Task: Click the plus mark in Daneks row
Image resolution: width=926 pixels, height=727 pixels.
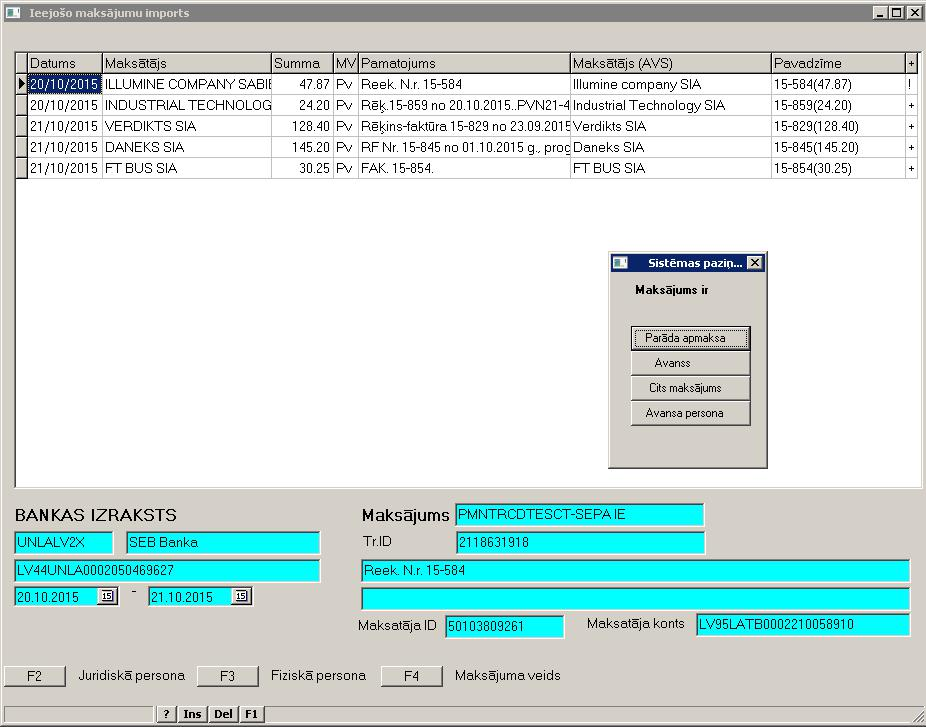Action: pos(911,147)
